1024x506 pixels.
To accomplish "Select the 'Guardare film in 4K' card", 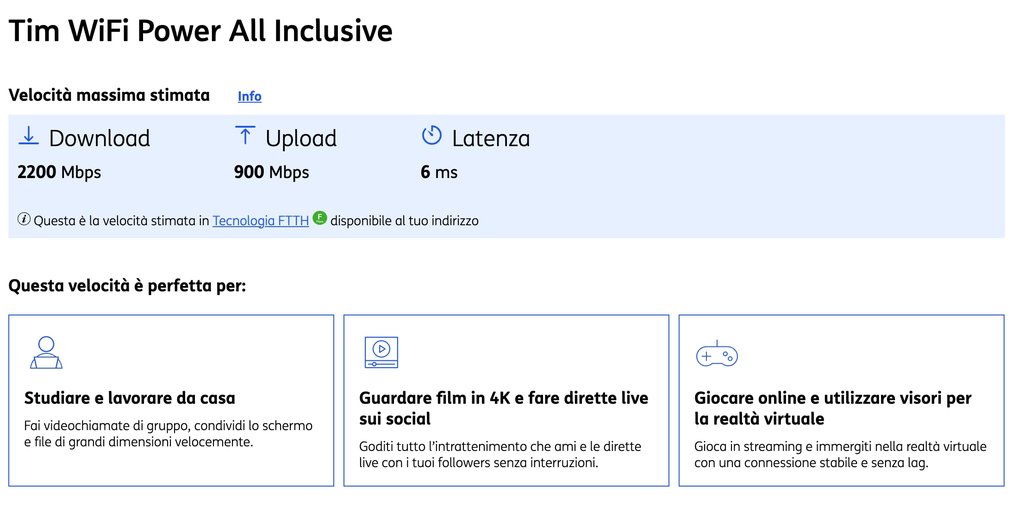I will tap(506, 400).
